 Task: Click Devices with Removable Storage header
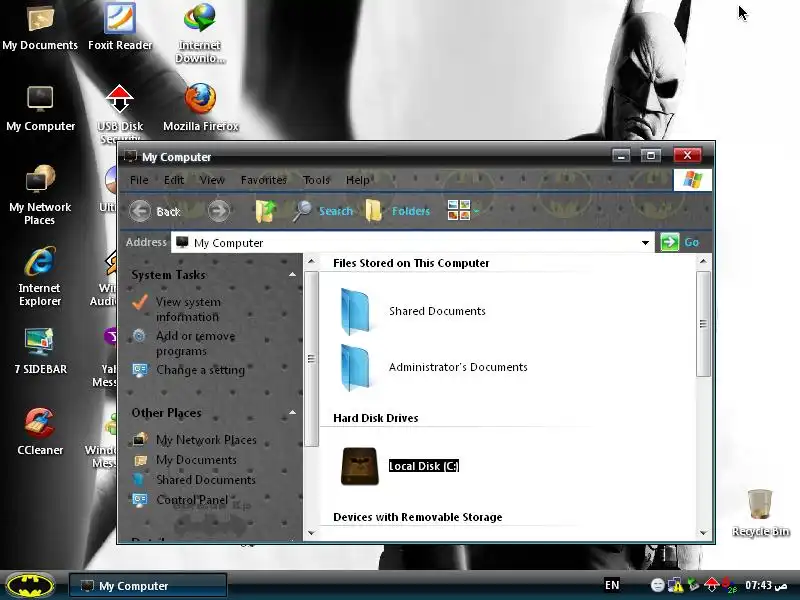click(417, 517)
